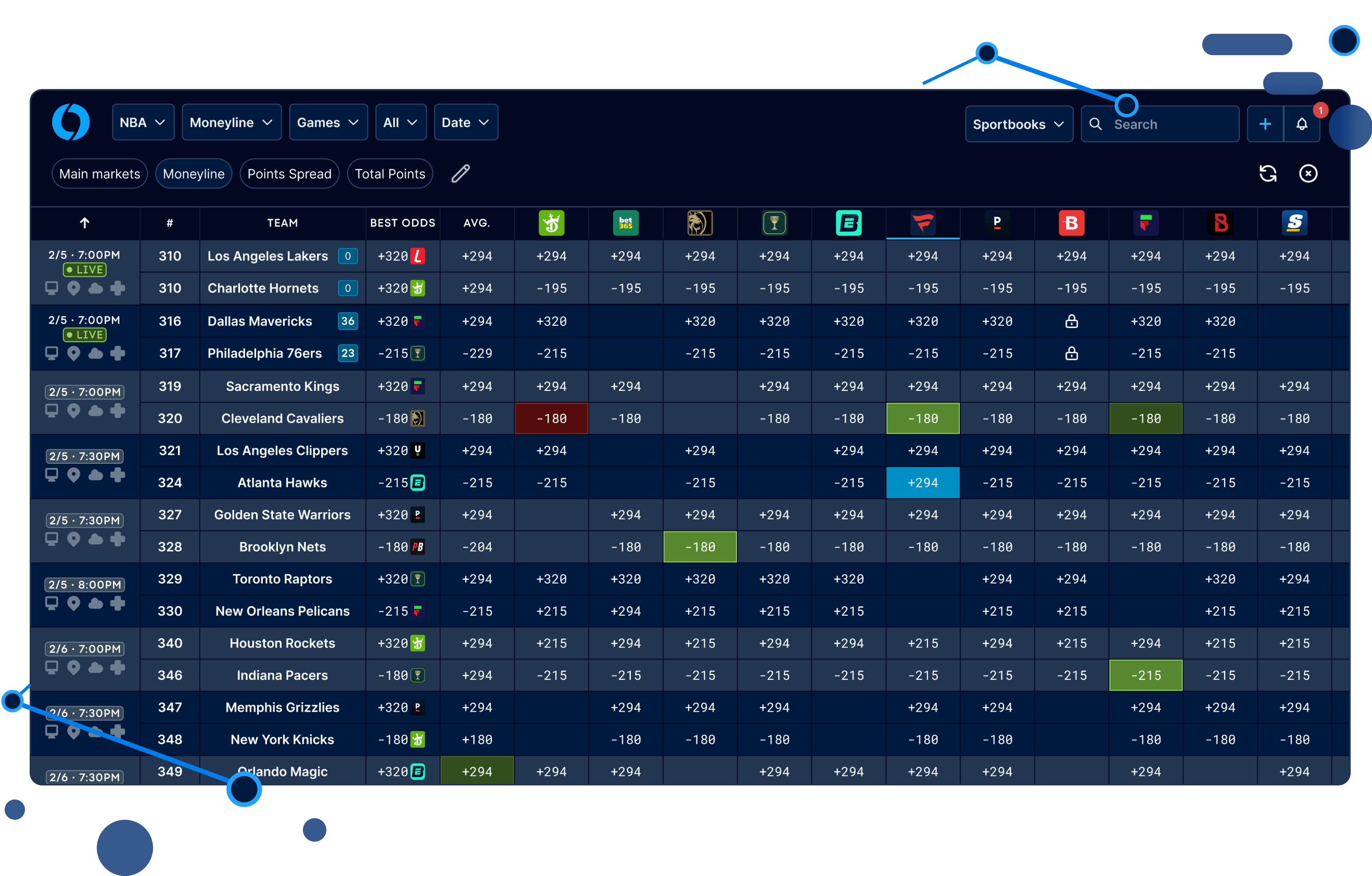Select the Fanatics red flag column header
This screenshot has width=1372, height=876.
point(923,223)
